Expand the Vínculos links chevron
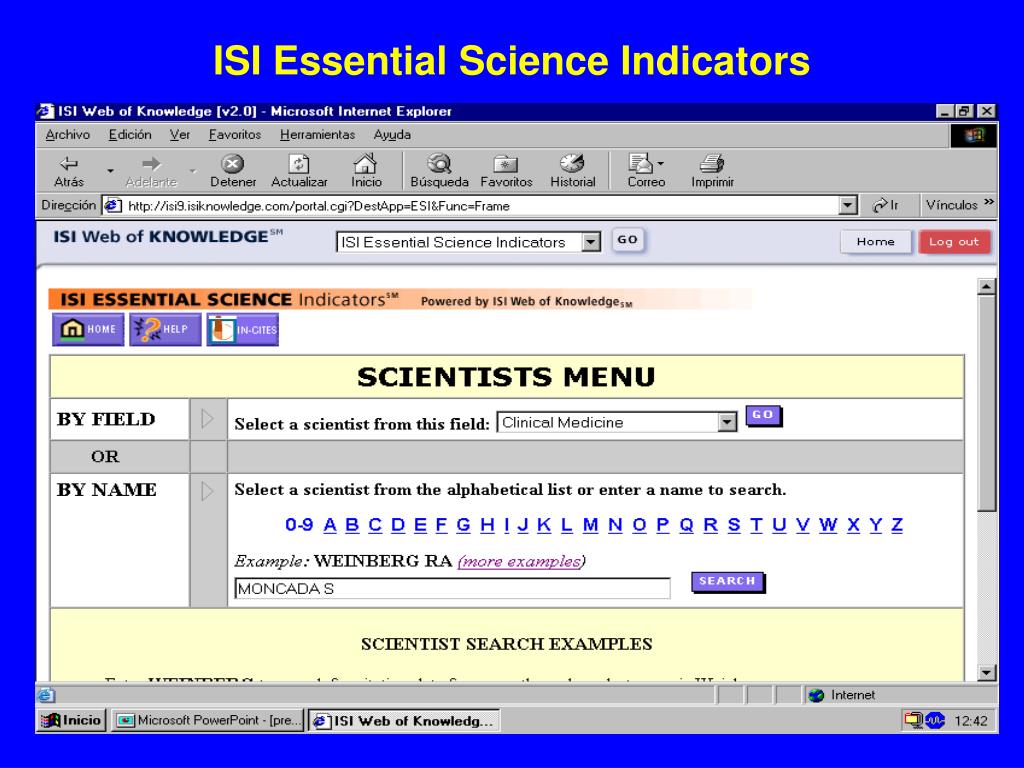Screen dimensions: 1024x768 tap(989, 202)
